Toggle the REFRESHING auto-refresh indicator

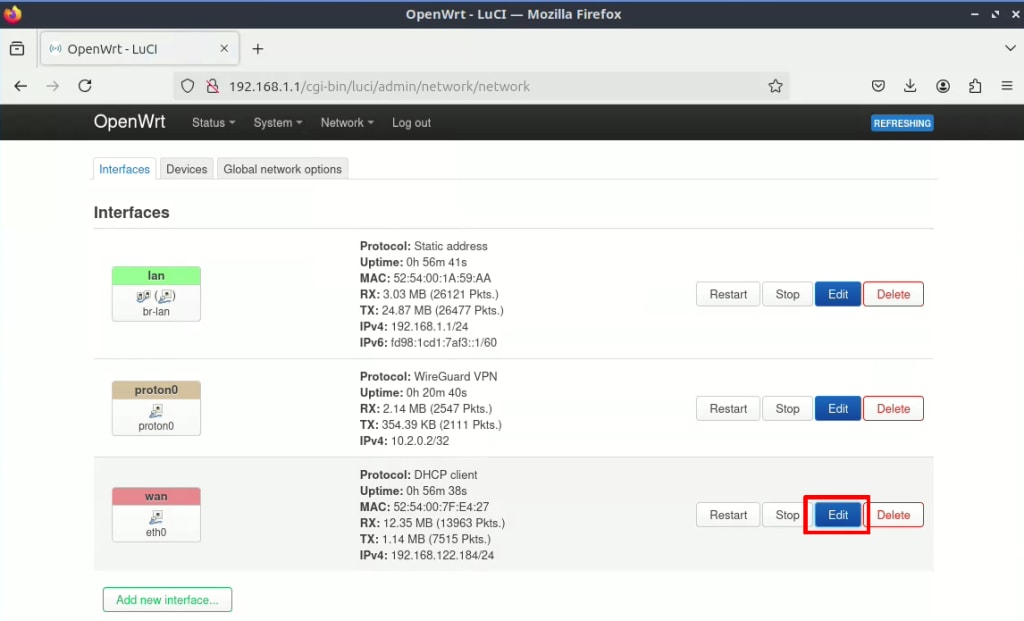(902, 123)
